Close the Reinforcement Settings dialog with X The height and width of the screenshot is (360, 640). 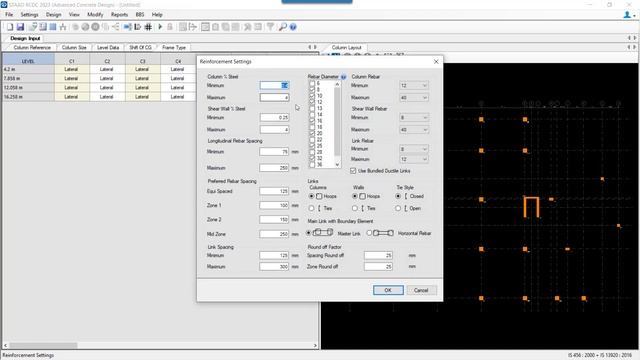tap(436, 62)
